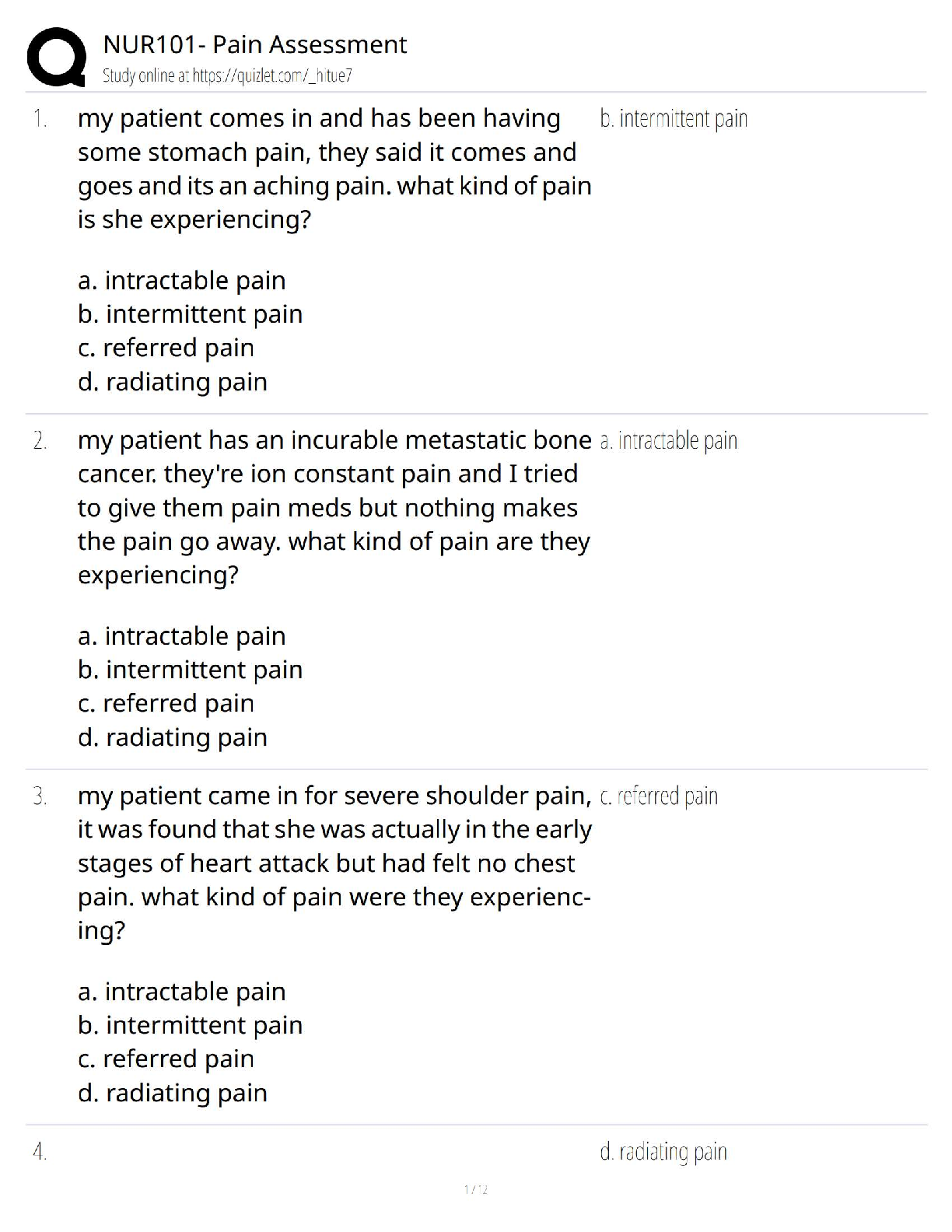Choose b. intermittent pain in question 1's options
The height and width of the screenshot is (1232, 952).
(x=190, y=314)
